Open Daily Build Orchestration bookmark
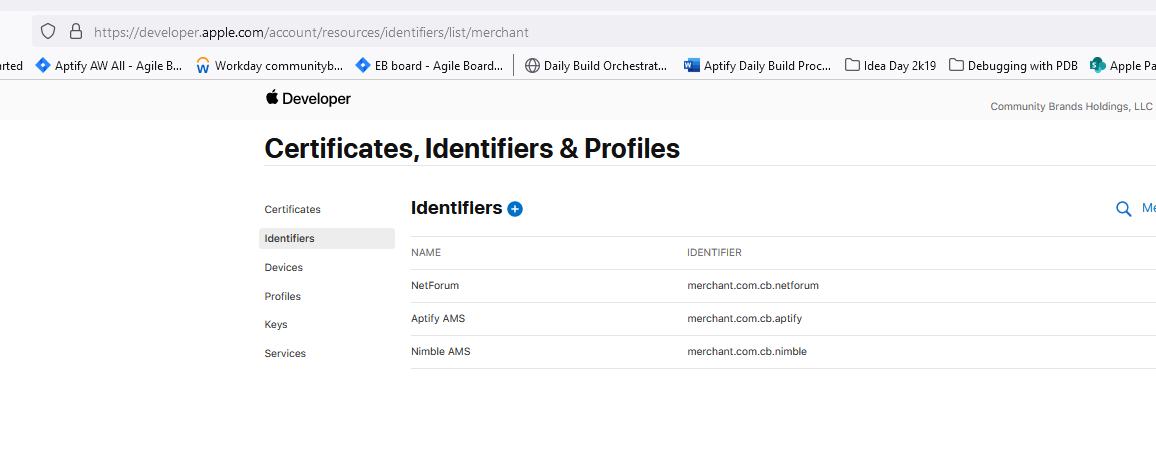1156x461 pixels. (596, 66)
